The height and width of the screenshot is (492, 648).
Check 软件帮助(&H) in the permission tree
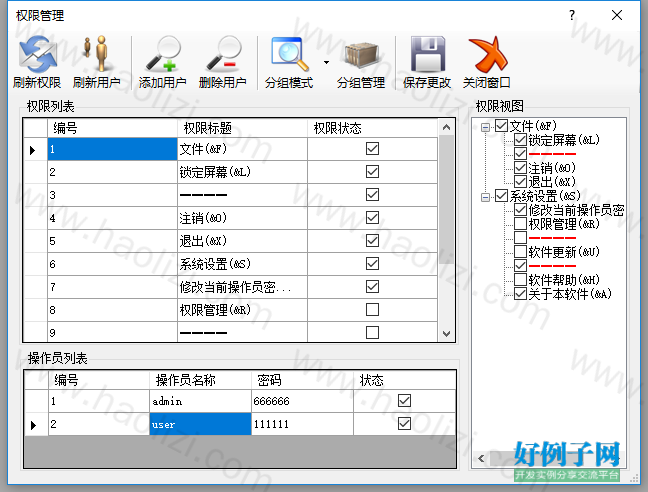tap(520, 280)
